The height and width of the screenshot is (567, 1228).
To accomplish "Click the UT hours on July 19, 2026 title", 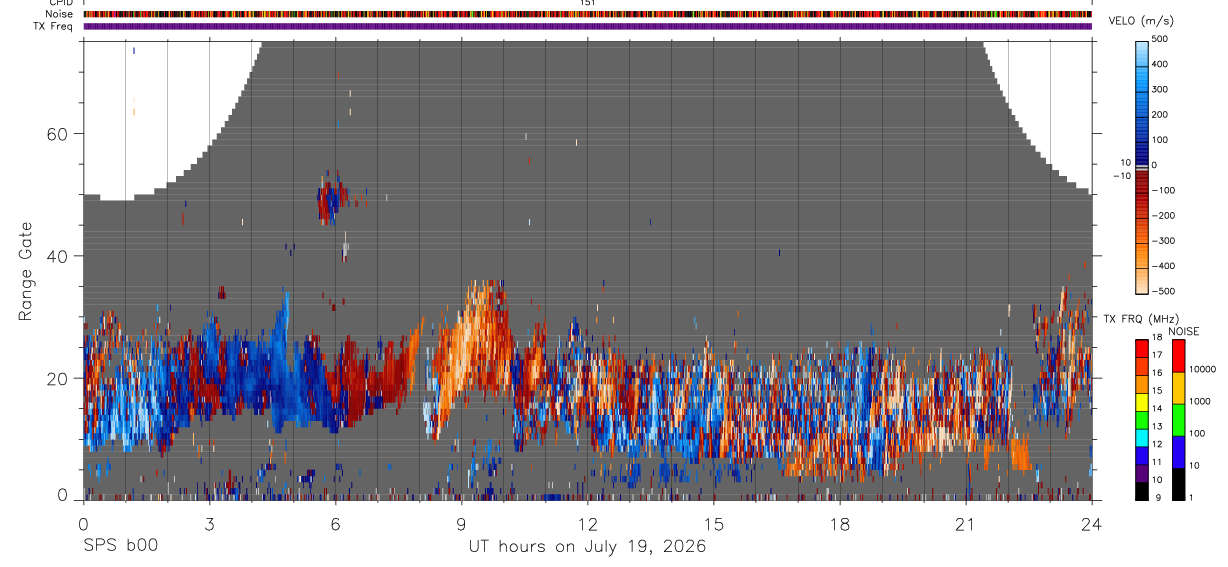I will coord(587,547).
